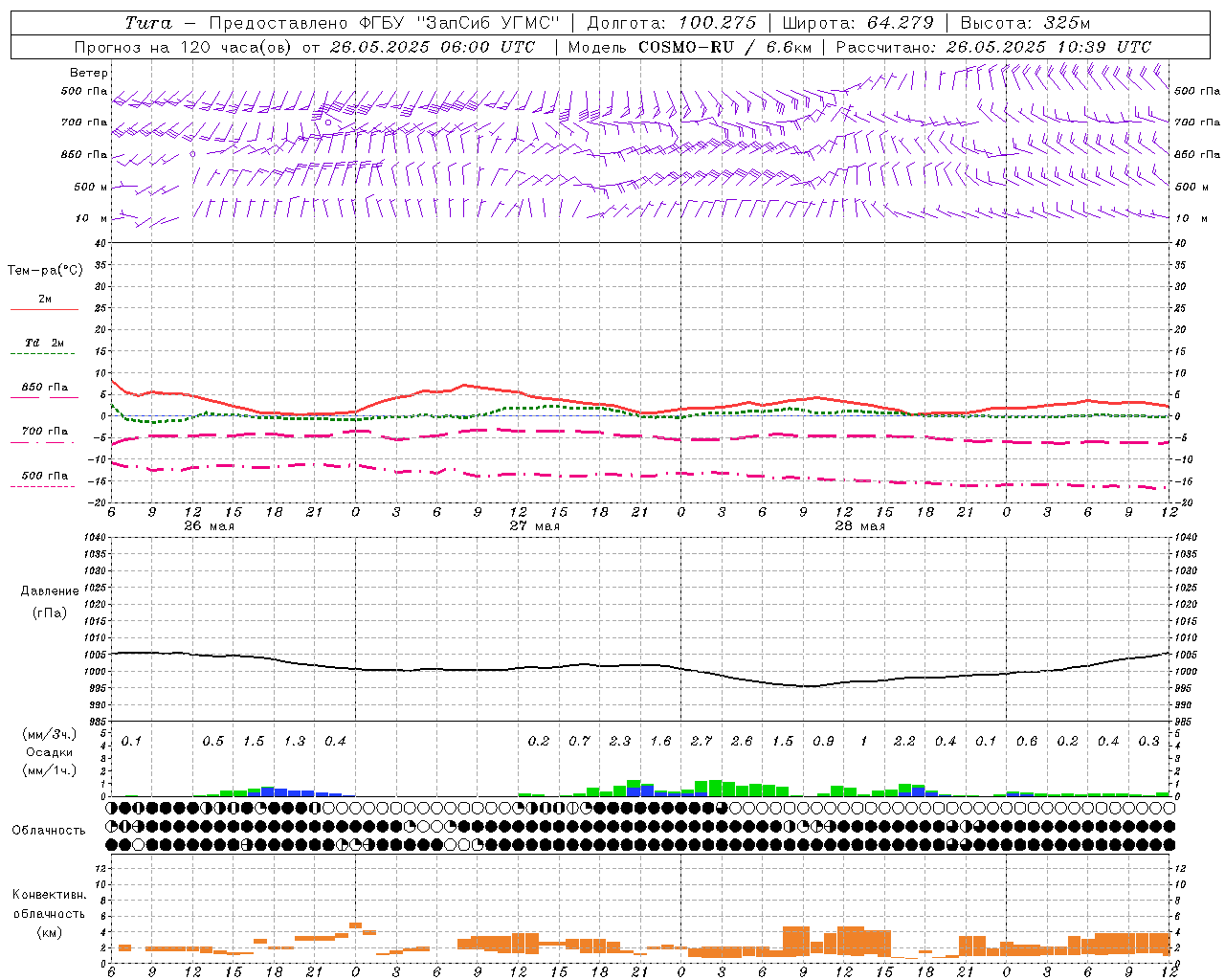The width and height of the screenshot is (1225, 980).
Task: Click the precipitation value "1.3"
Action: coord(294,742)
